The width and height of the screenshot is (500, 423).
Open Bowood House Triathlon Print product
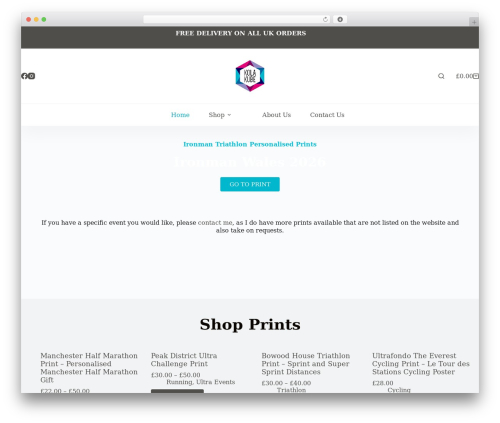pyautogui.click(x=306, y=364)
